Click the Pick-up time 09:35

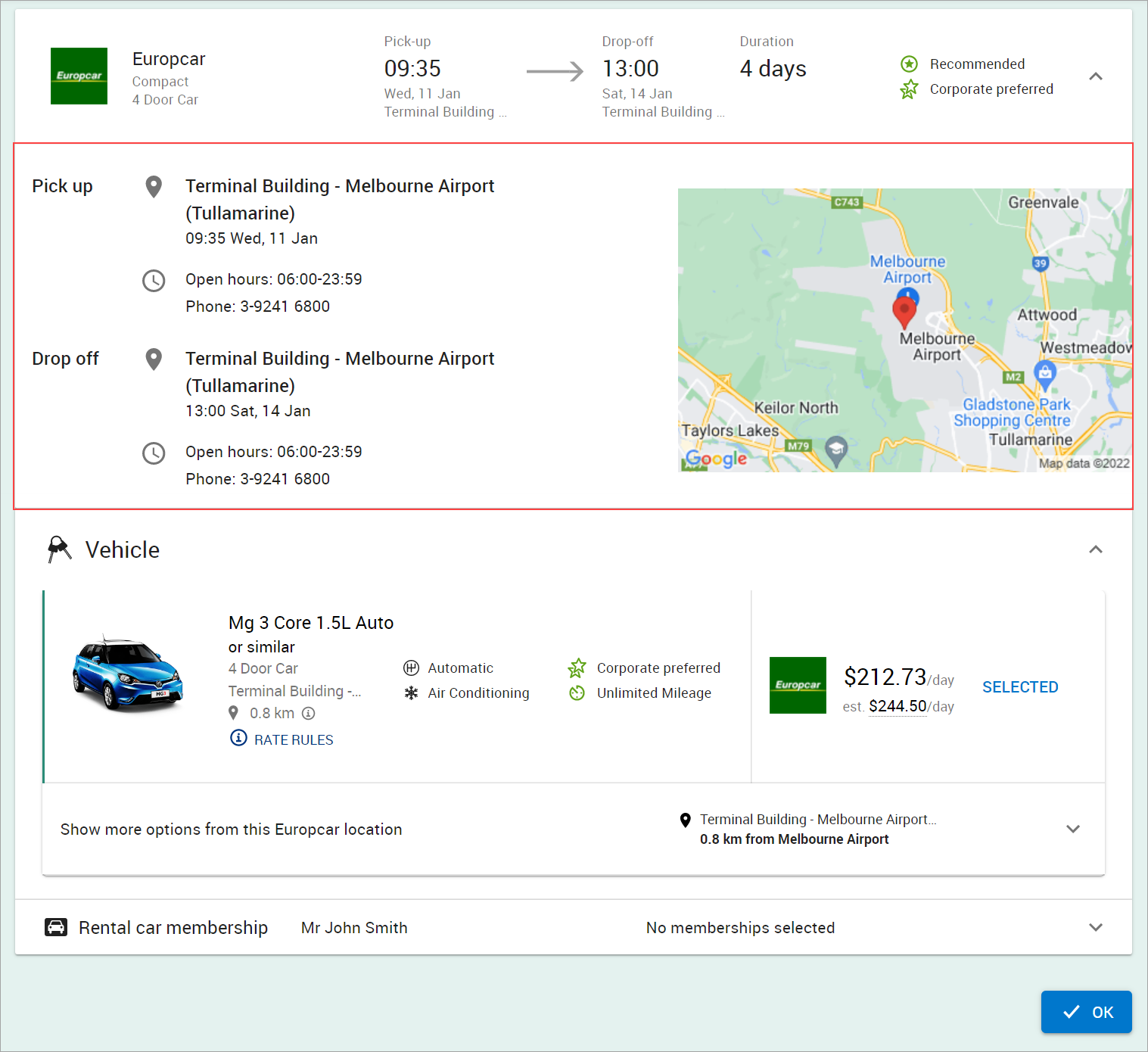tap(412, 69)
